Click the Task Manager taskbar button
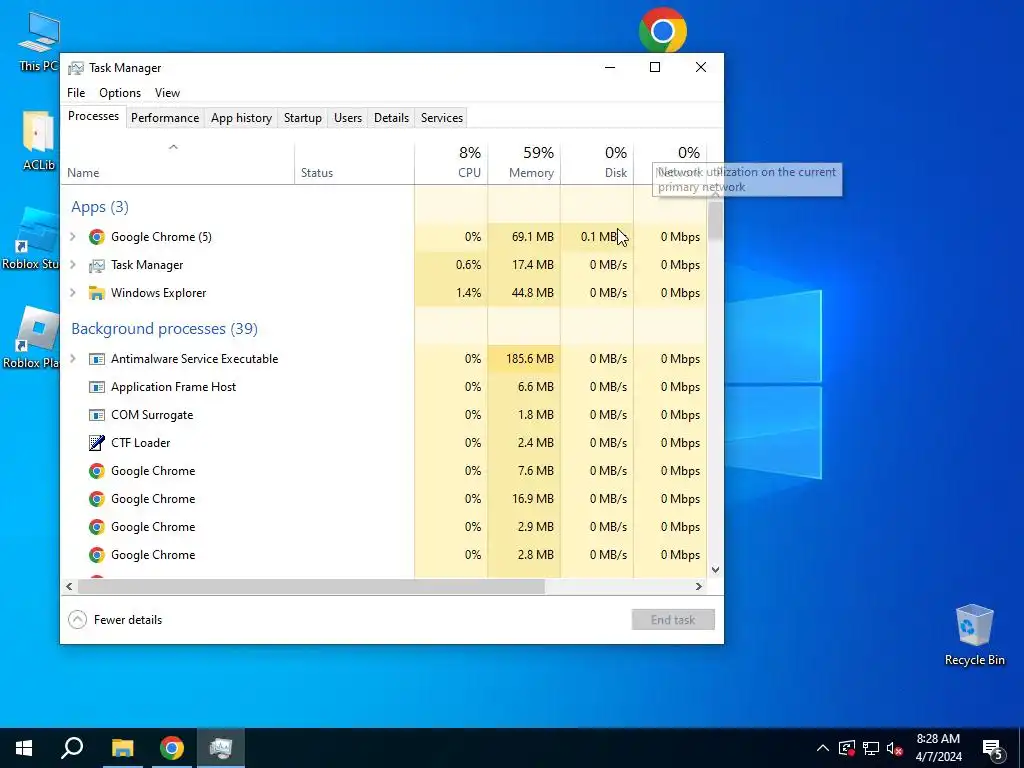 (221, 748)
